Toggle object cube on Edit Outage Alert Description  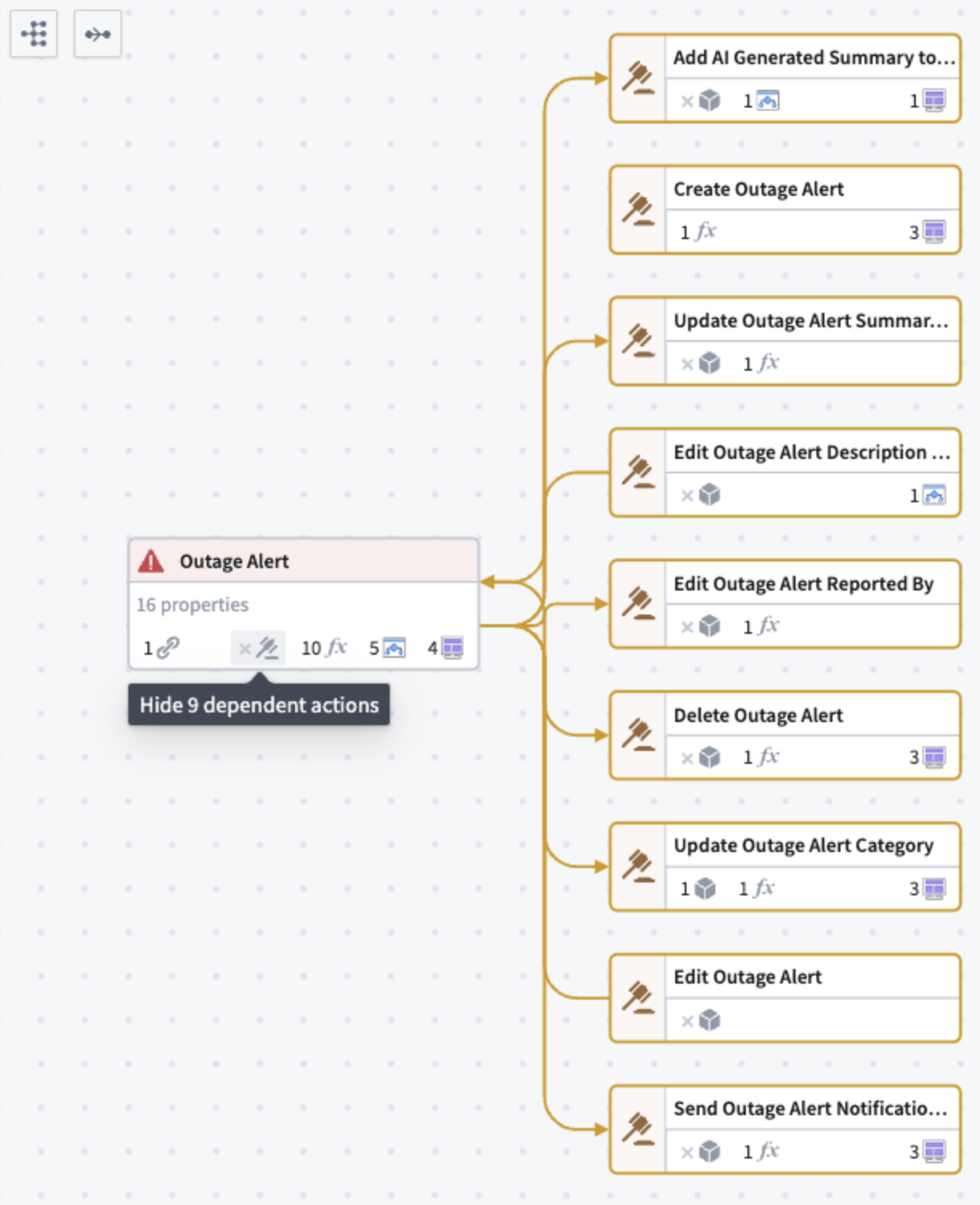click(x=701, y=495)
